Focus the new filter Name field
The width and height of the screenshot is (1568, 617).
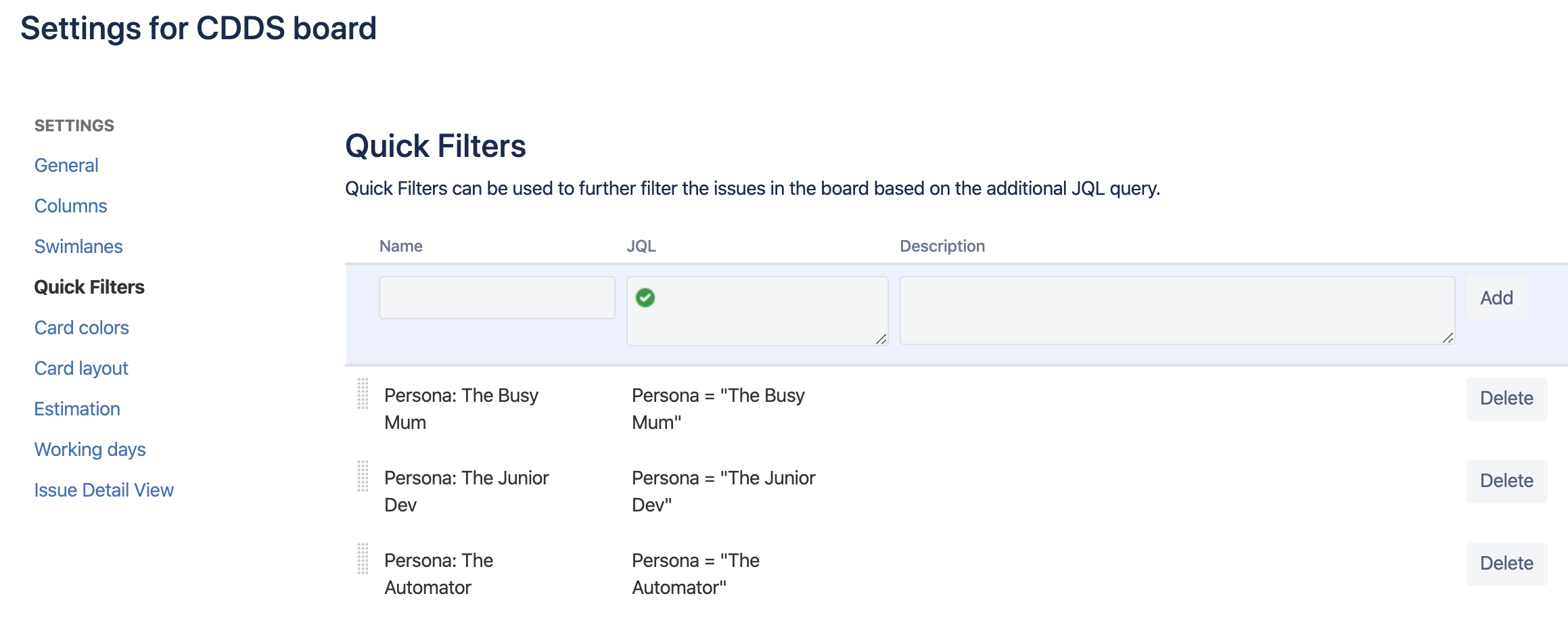point(497,298)
